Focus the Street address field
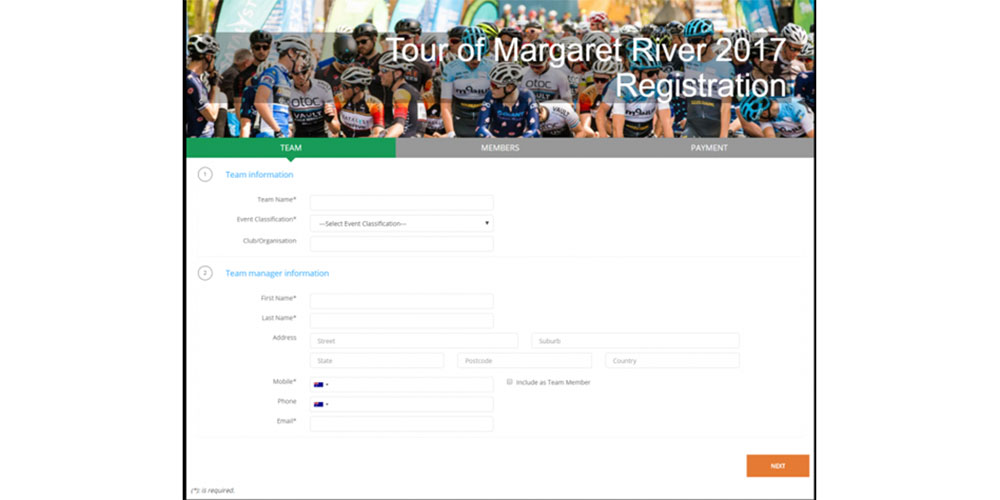 pyautogui.click(x=414, y=341)
